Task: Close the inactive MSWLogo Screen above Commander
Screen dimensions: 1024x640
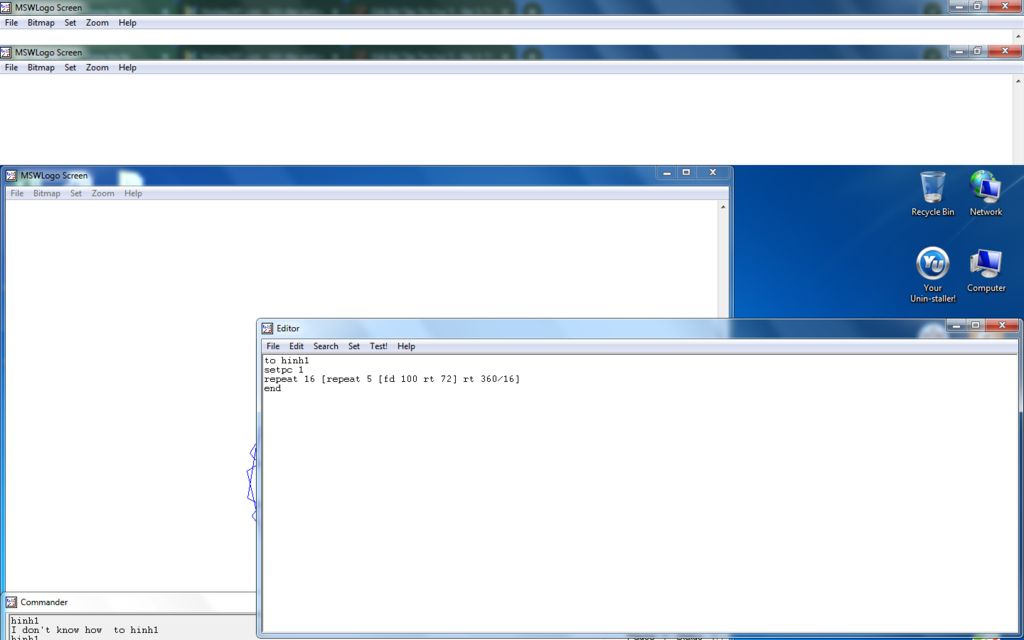Action: coord(712,172)
